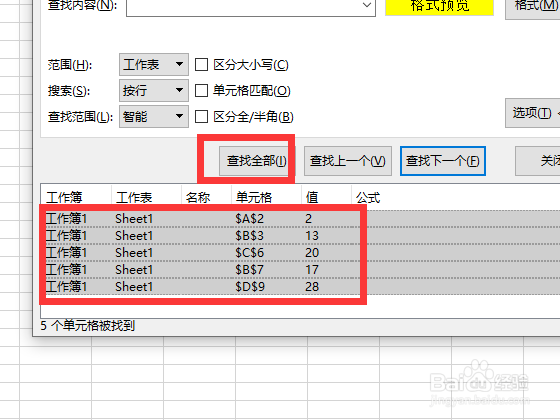Image resolution: width=560 pixels, height=420 pixels.
Task: Open the Within (范围) dropdown showing 工作表
Action: (x=154, y=65)
